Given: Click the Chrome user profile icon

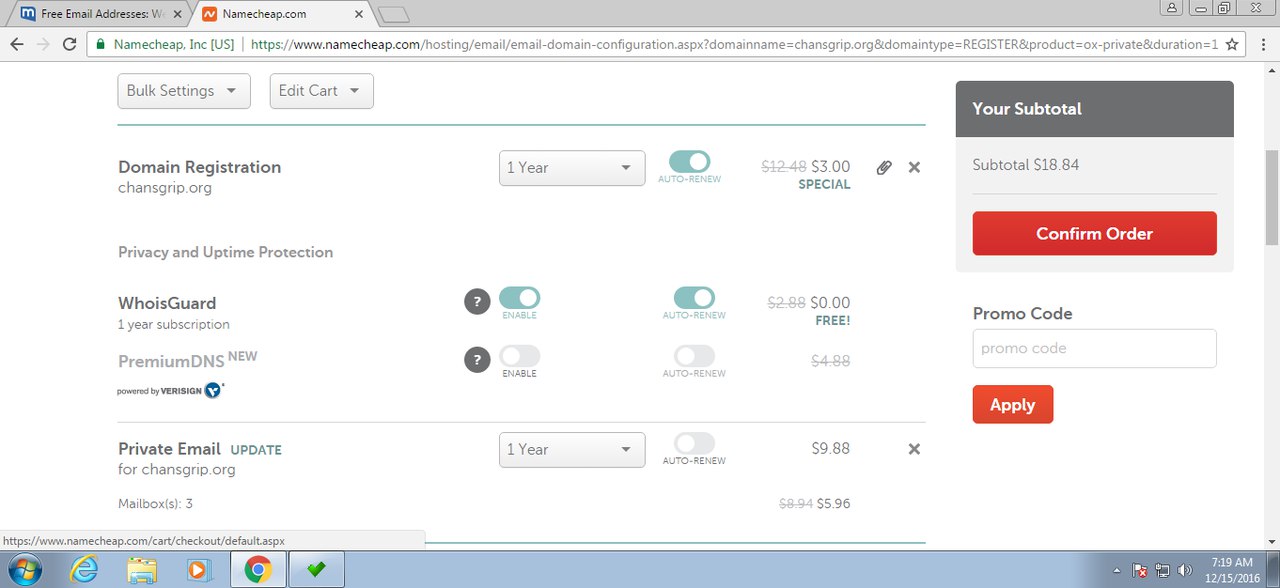Looking at the screenshot, I should click(x=1172, y=7).
